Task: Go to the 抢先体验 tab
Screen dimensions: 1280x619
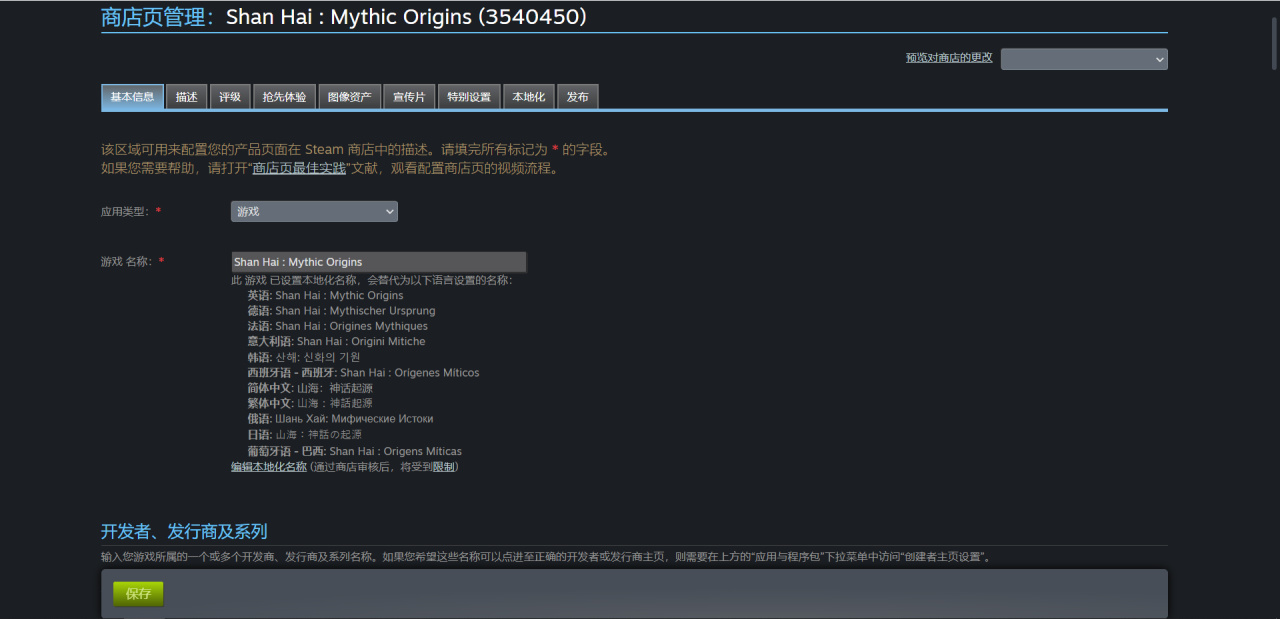Action: click(x=284, y=97)
